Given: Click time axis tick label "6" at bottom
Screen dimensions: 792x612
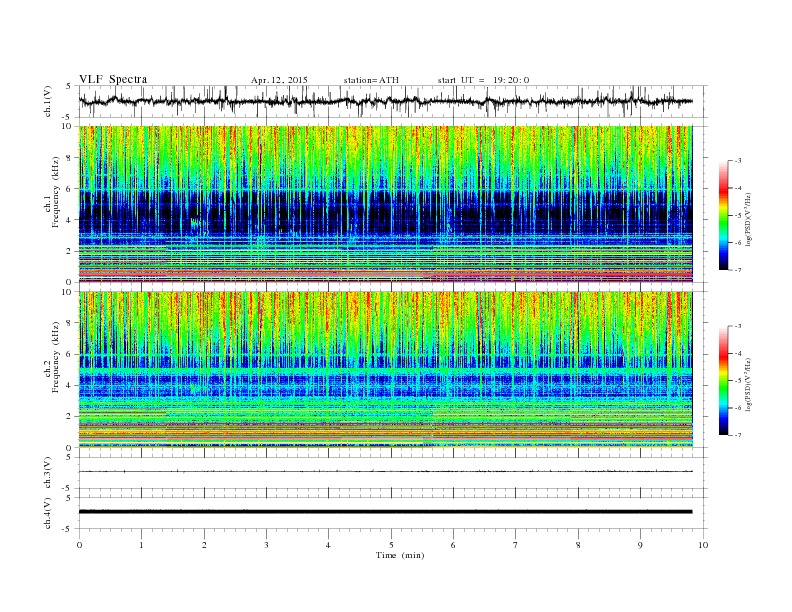Looking at the screenshot, I should pyautogui.click(x=454, y=545).
